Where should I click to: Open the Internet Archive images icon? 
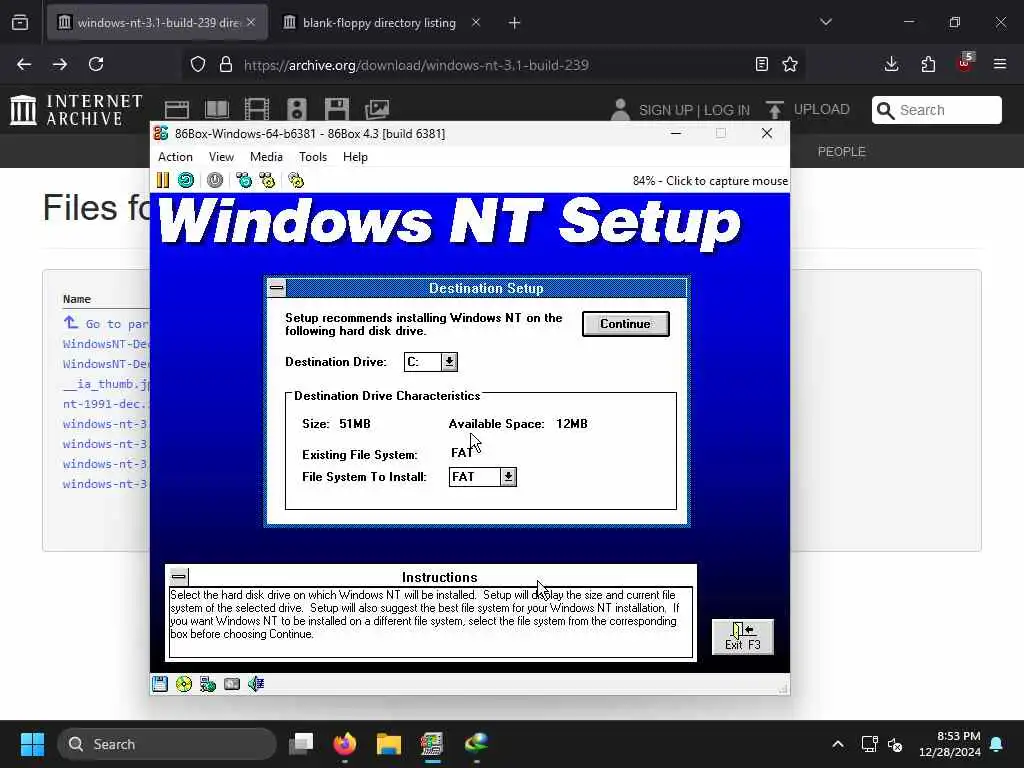[377, 110]
